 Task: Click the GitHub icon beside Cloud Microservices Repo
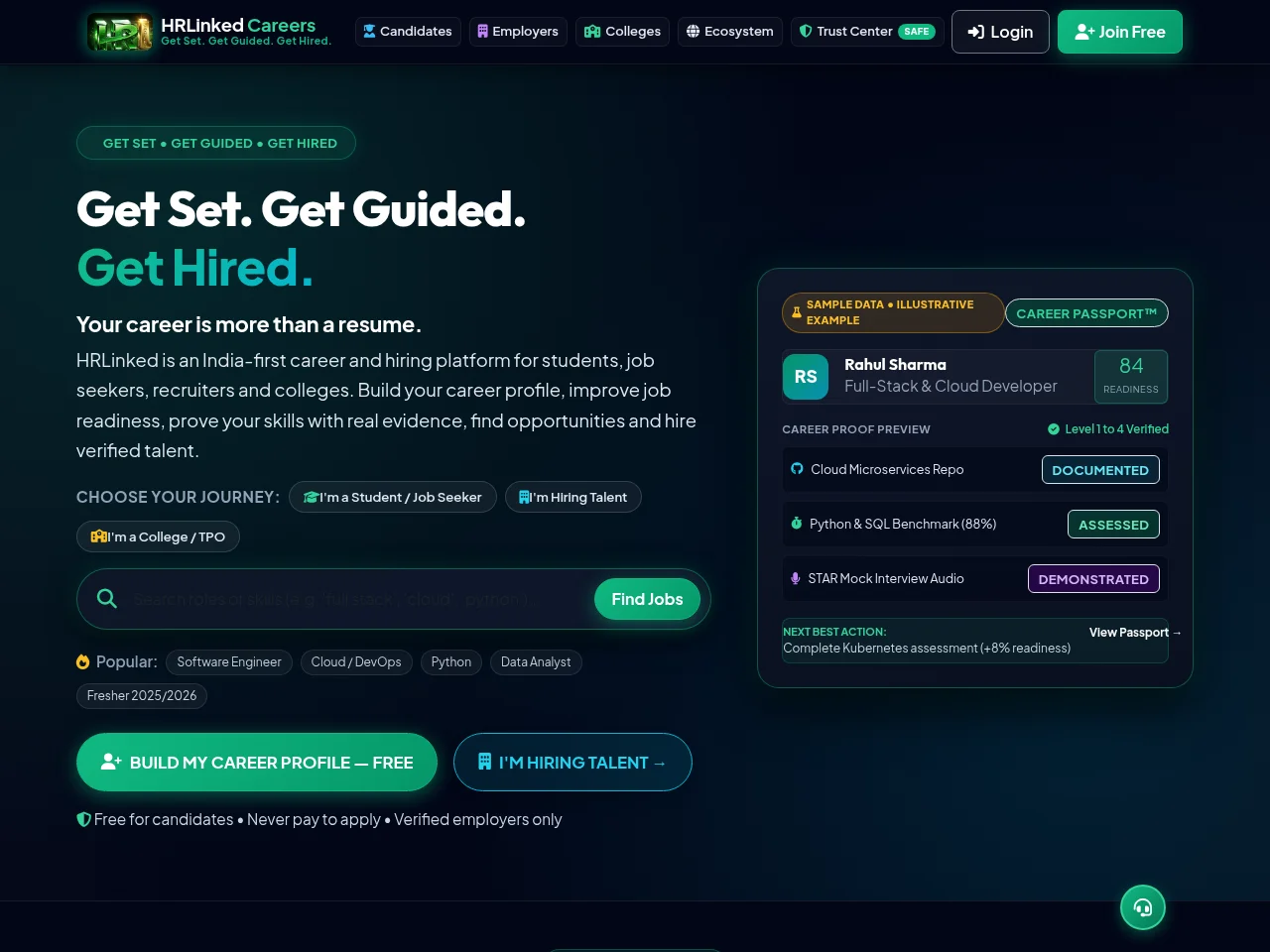[797, 469]
